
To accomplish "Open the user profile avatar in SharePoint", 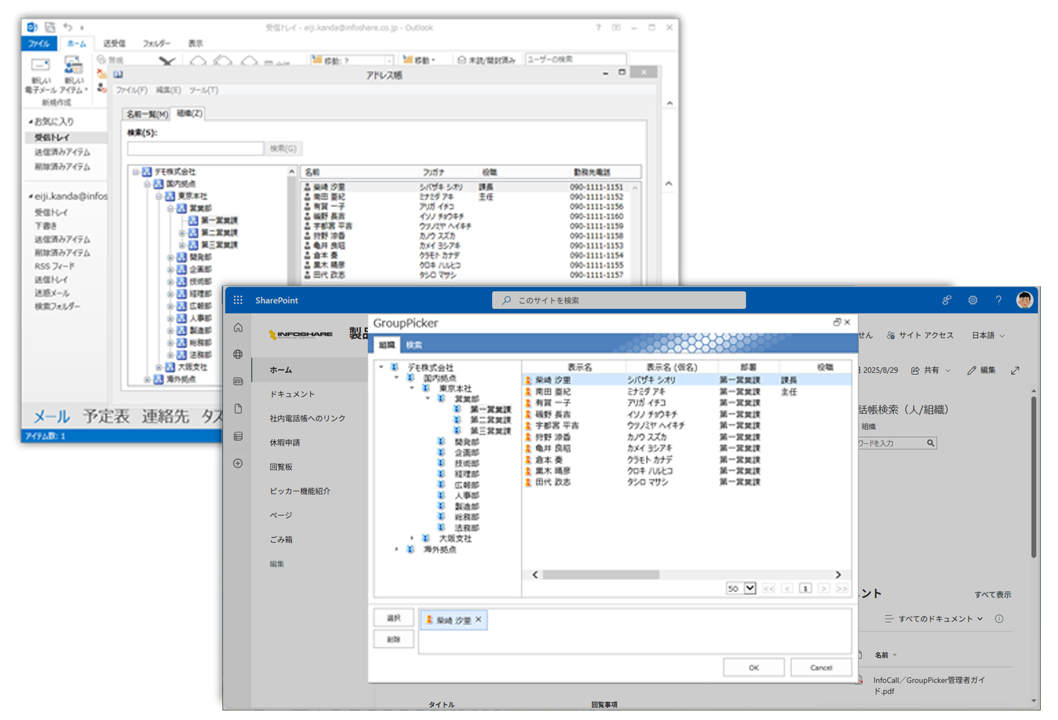I will coord(1024,300).
